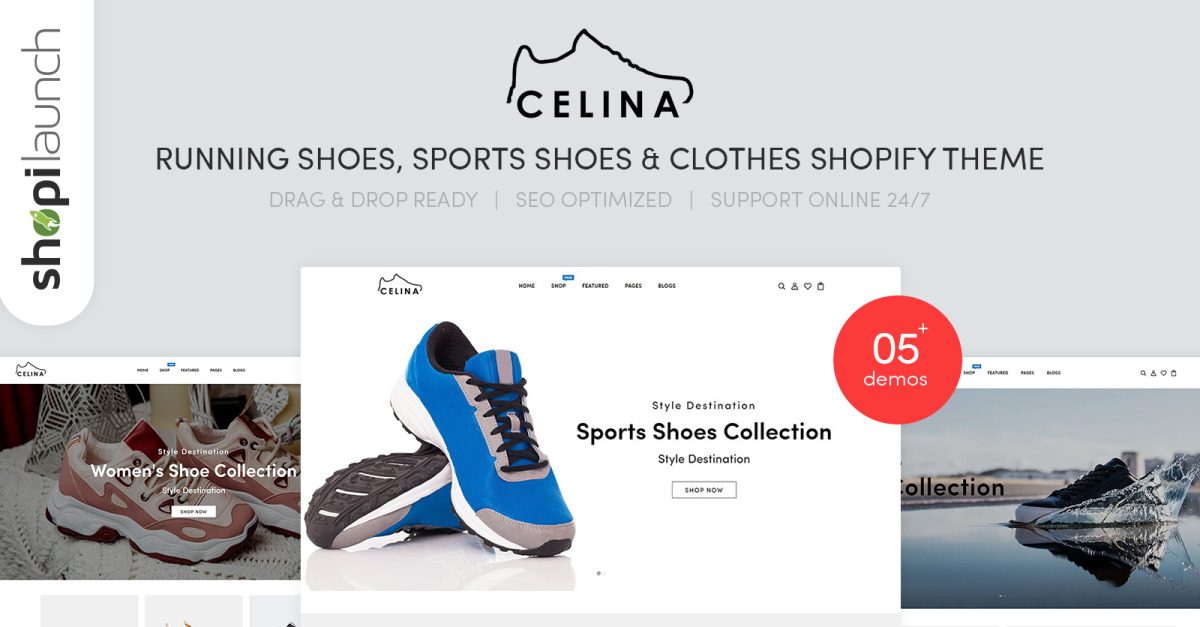Viewport: 1200px width, 627px height.
Task: Click Shop Now under Women's Shoe Collection
Action: click(193, 511)
